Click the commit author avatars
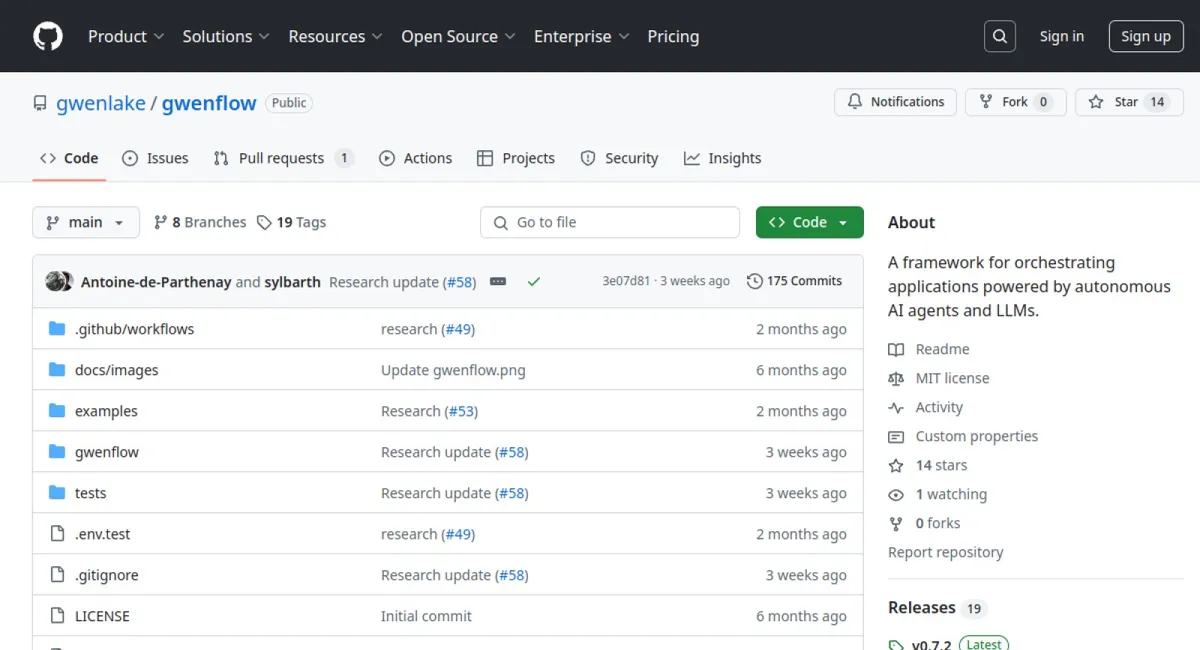This screenshot has width=1200, height=650. click(x=59, y=281)
